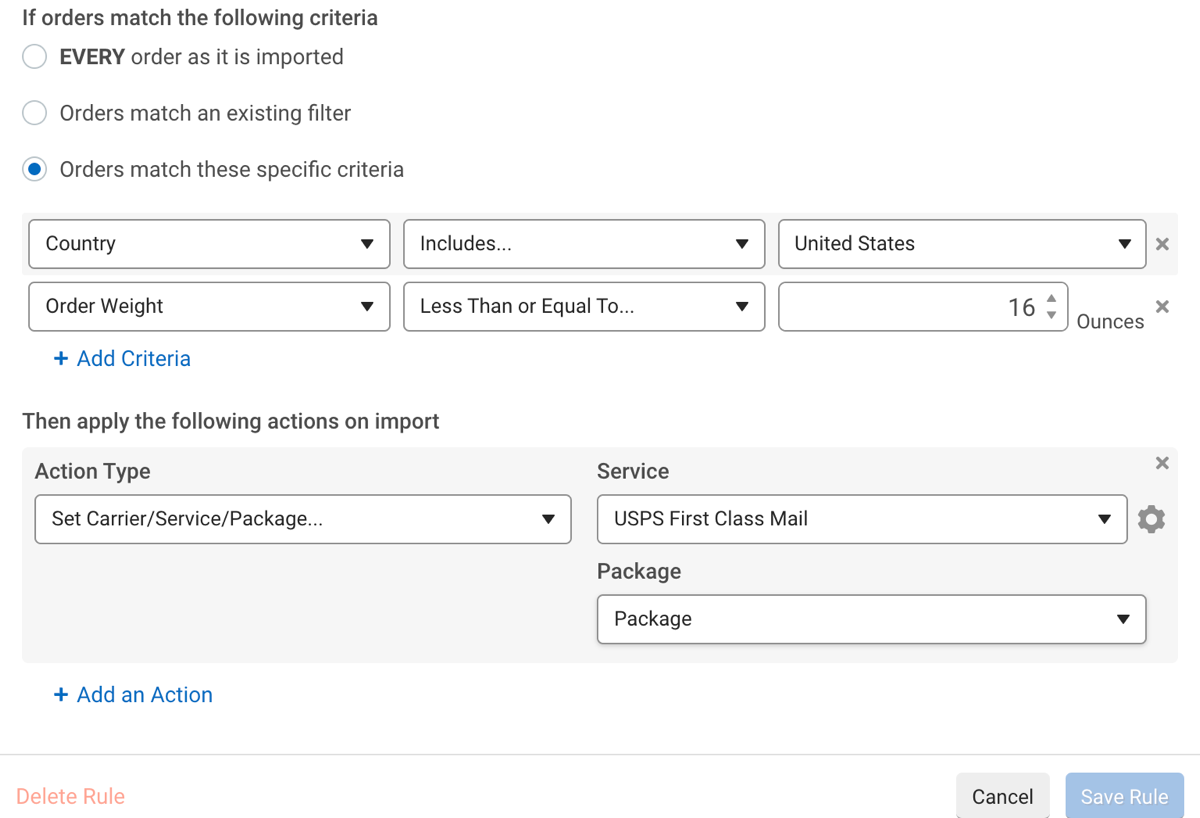Open the Country criteria dropdown
Viewport: 1200px width, 818px height.
pos(209,244)
